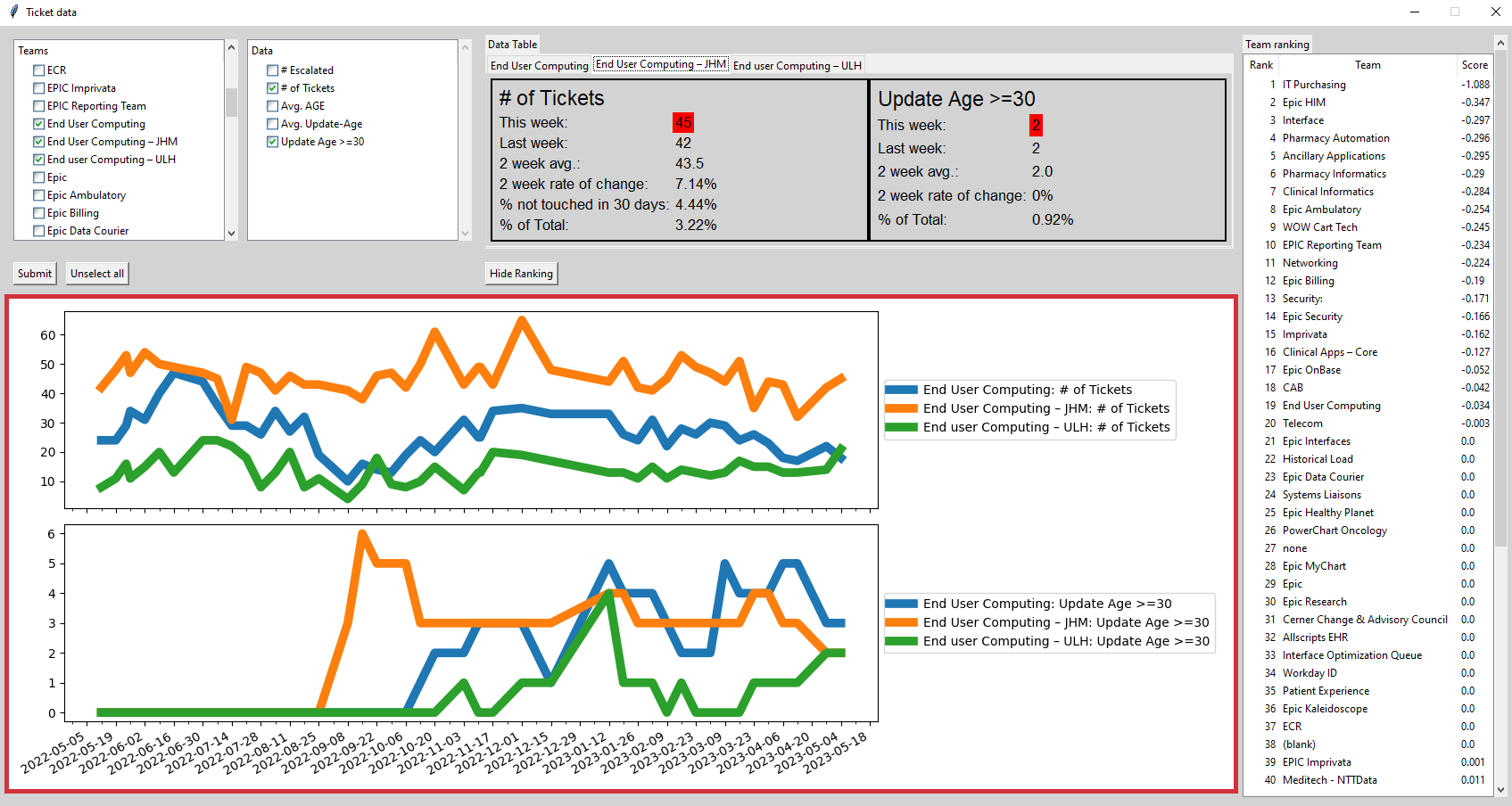This screenshot has height=806, width=1512.
Task: Enable the Avg. AGE data checkbox
Action: tap(272, 106)
